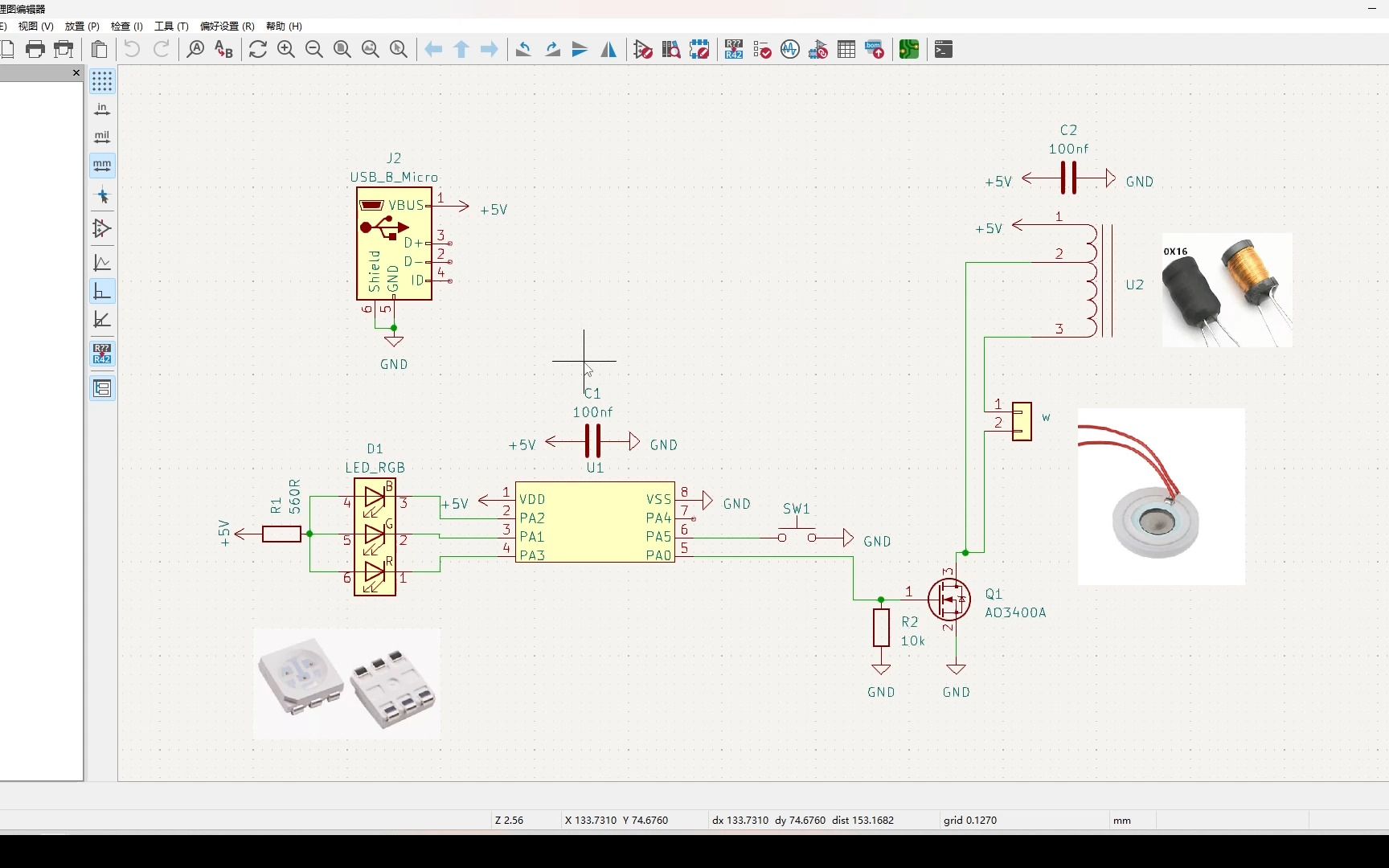The width and height of the screenshot is (1389, 868).
Task: Open the 偏好设置 (R) menu
Action: coord(227,27)
